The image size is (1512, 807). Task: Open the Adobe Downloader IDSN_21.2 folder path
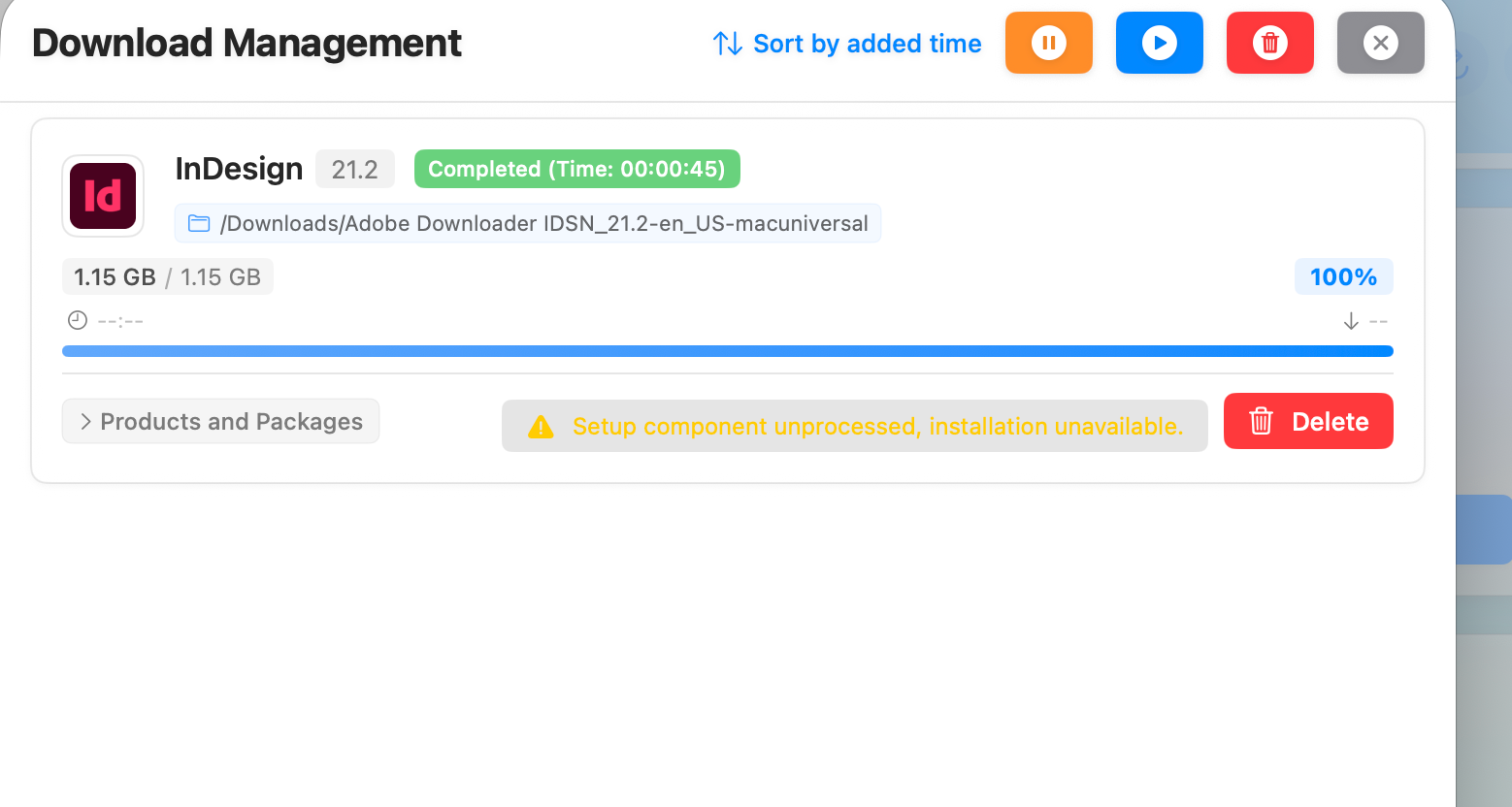[x=543, y=224]
